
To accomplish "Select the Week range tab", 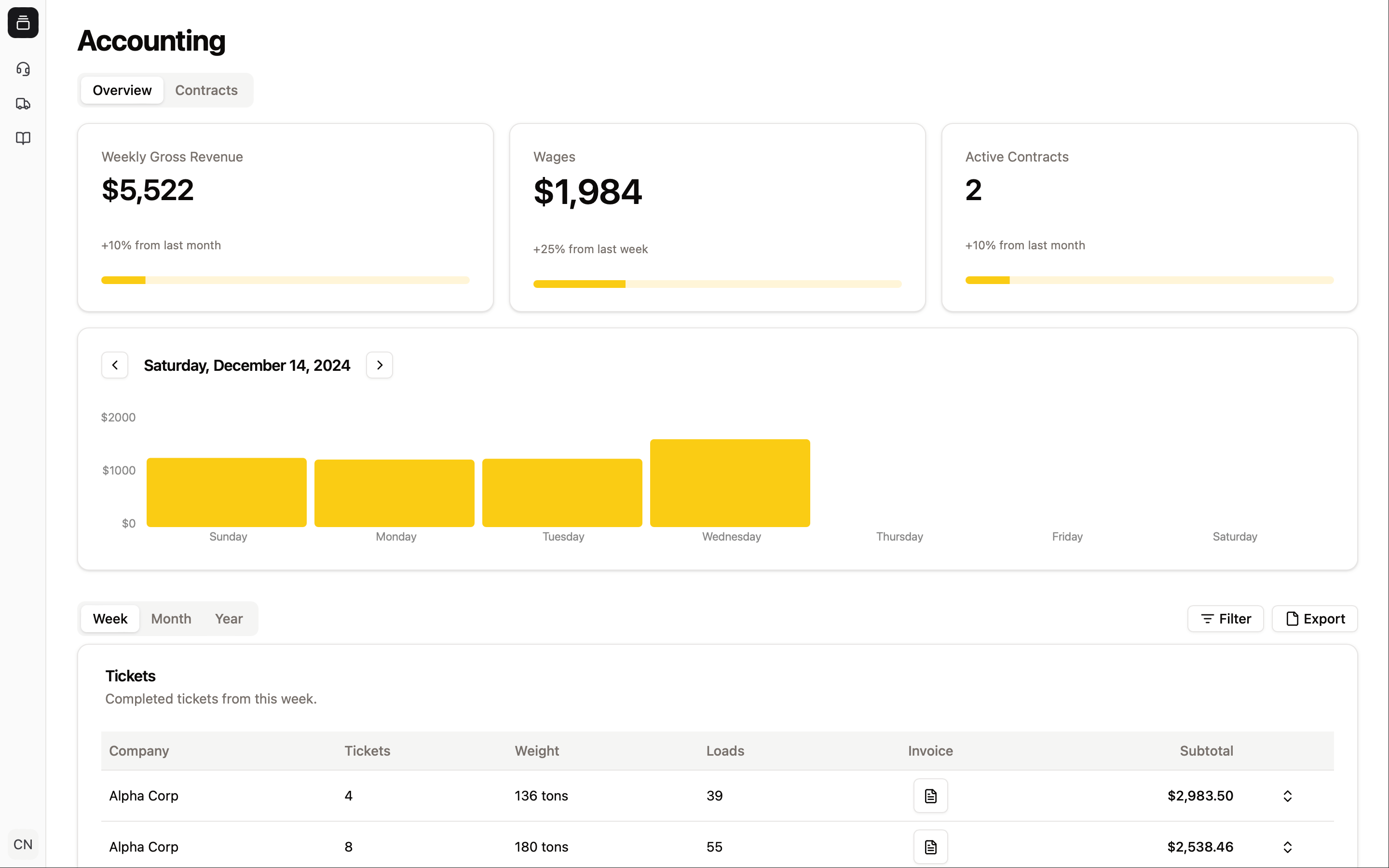I will [110, 619].
